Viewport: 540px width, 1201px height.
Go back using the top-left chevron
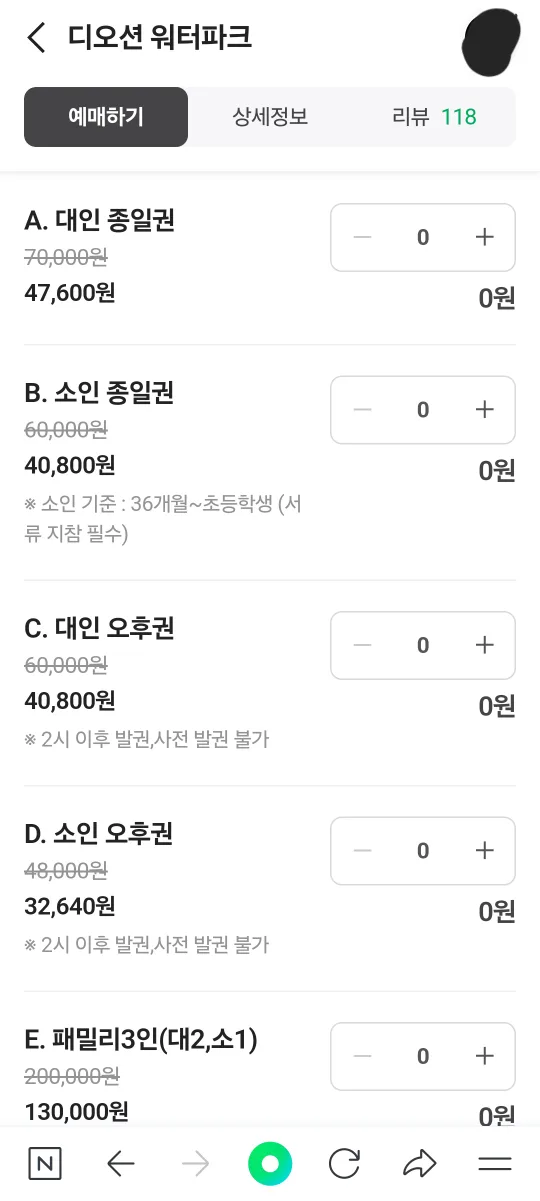pyautogui.click(x=37, y=38)
